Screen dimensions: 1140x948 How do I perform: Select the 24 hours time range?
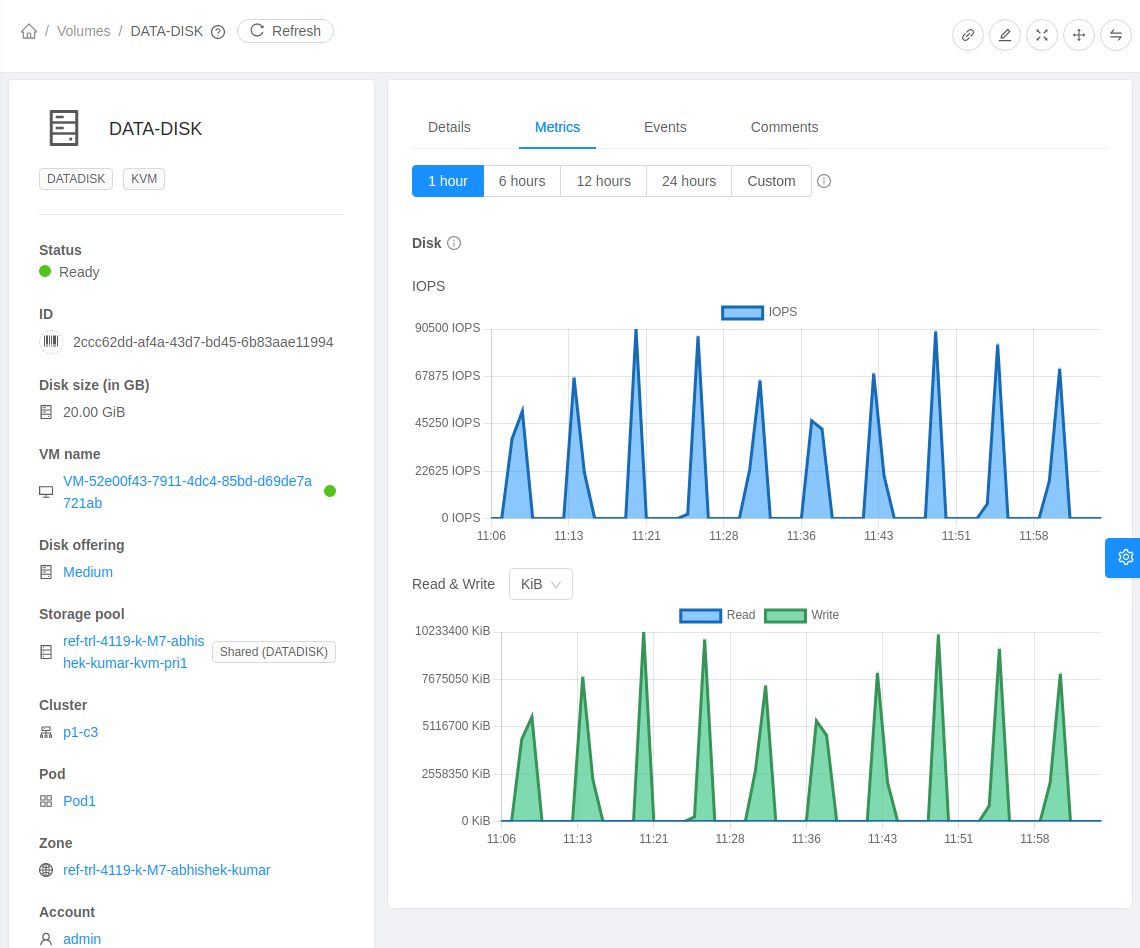(688, 181)
